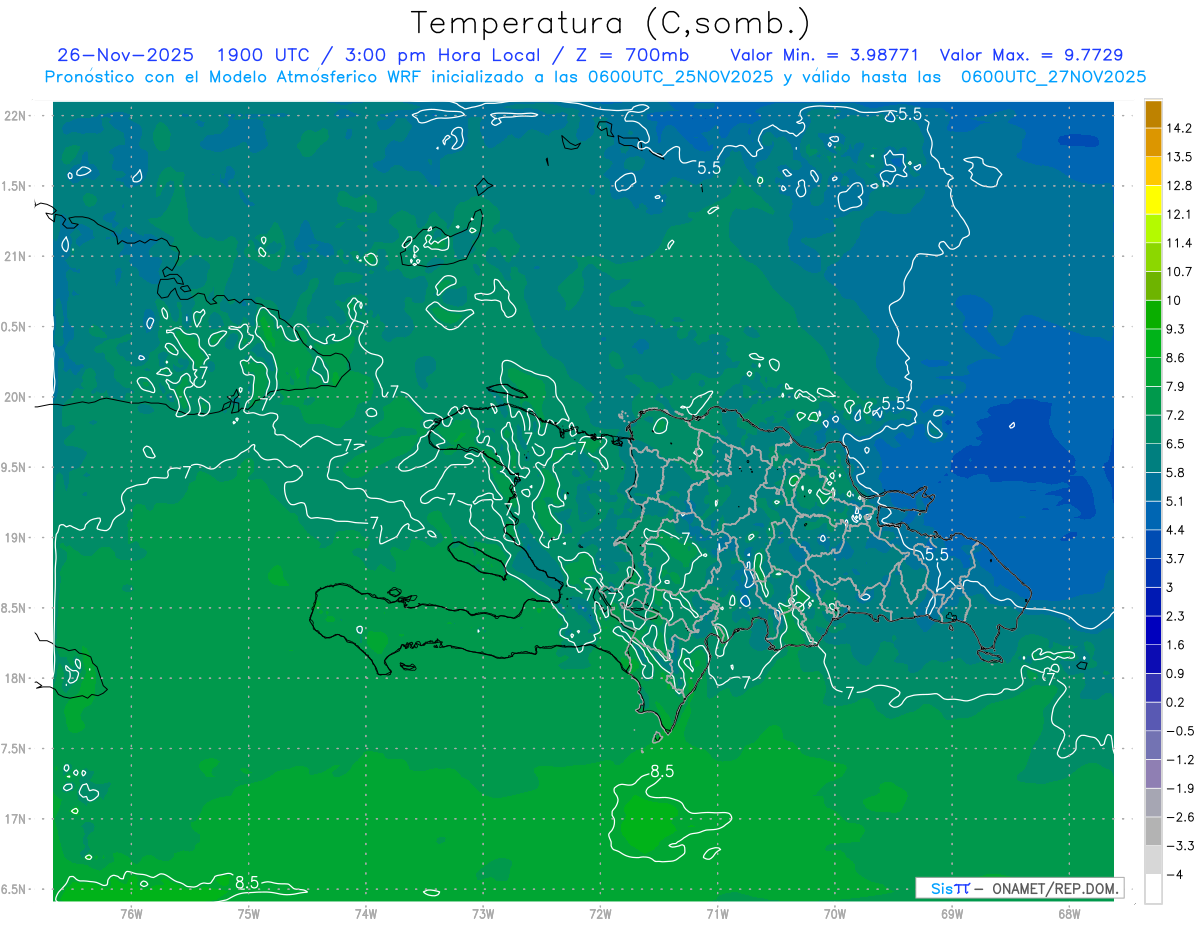
Task: Click the '19N' latitude axis label
Action: (x=15, y=538)
